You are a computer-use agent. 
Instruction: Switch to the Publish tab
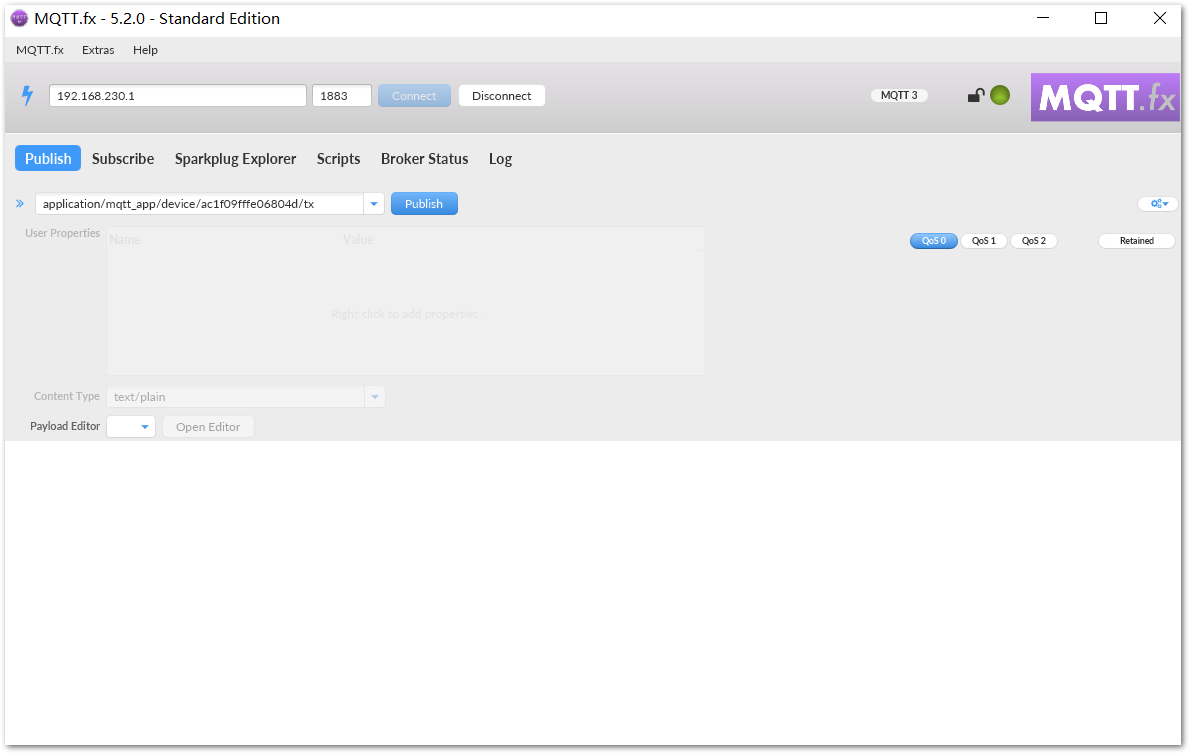pyautogui.click(x=48, y=159)
